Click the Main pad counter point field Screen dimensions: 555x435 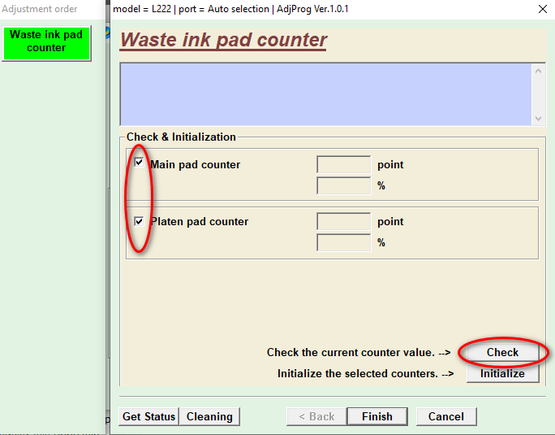(x=344, y=165)
